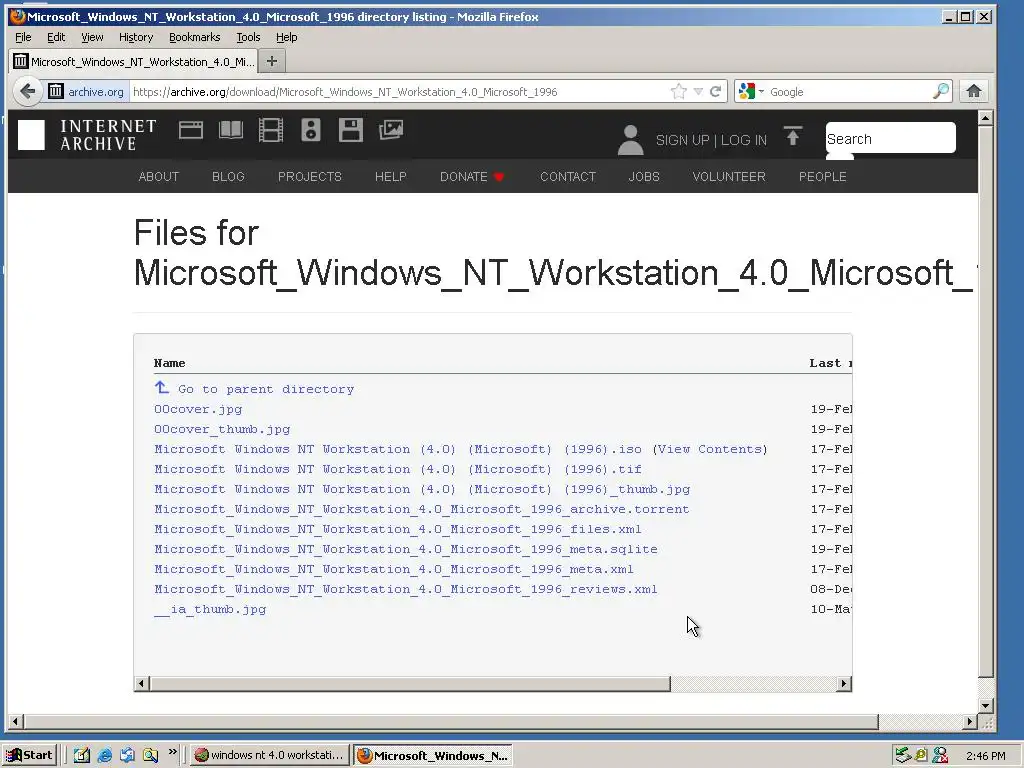Open the CONTACT navigation link

[x=568, y=176]
